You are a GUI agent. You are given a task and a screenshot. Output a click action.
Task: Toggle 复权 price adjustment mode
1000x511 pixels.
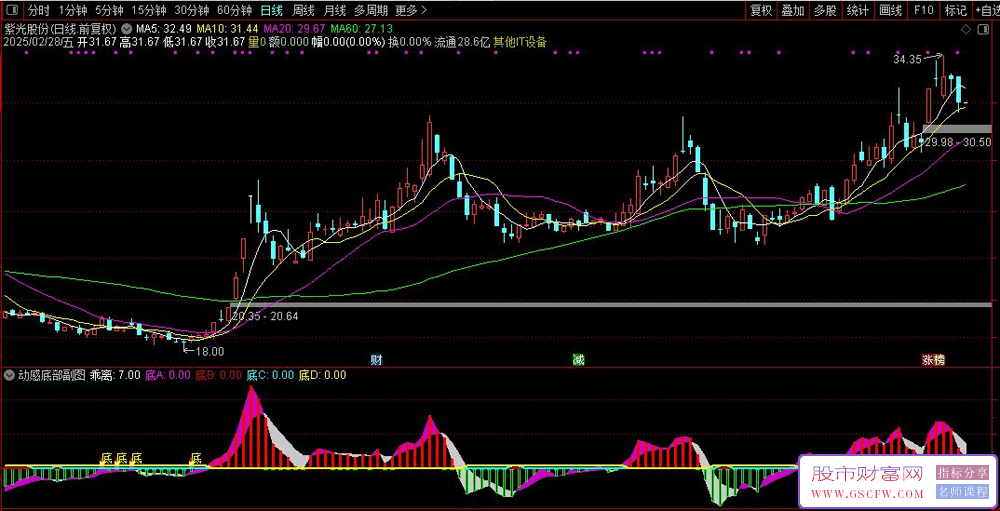pyautogui.click(x=760, y=10)
